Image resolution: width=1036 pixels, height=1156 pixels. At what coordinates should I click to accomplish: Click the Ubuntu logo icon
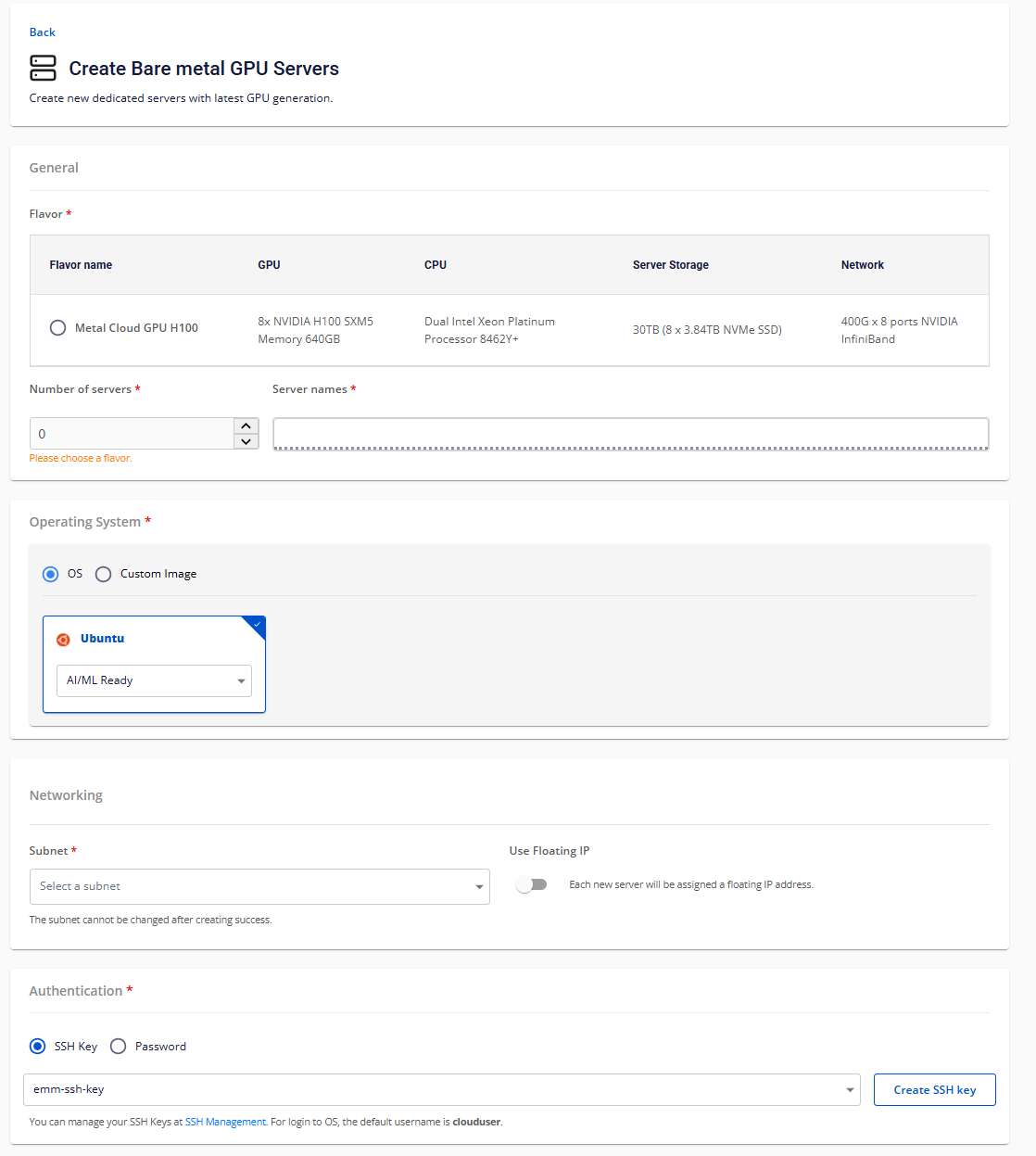(x=63, y=640)
